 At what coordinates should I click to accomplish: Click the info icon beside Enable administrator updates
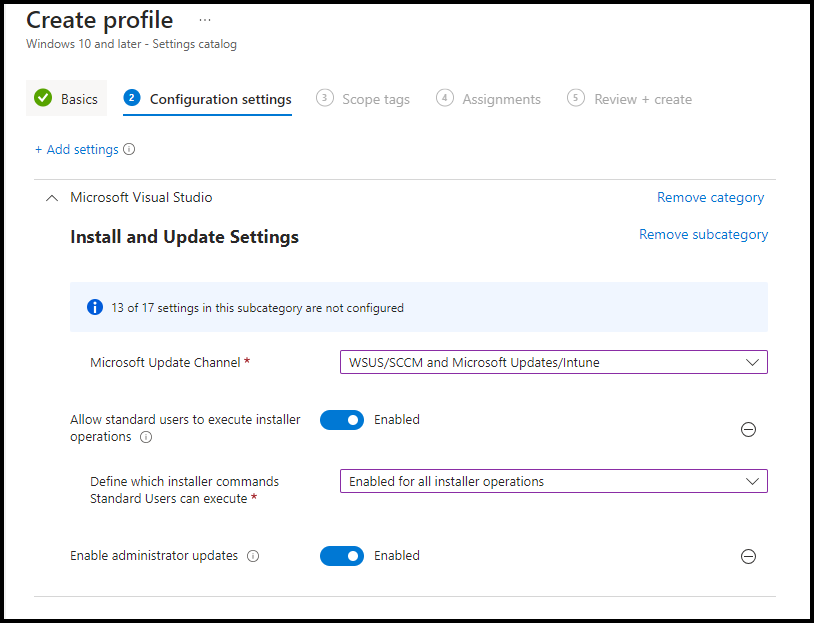[x=253, y=557]
